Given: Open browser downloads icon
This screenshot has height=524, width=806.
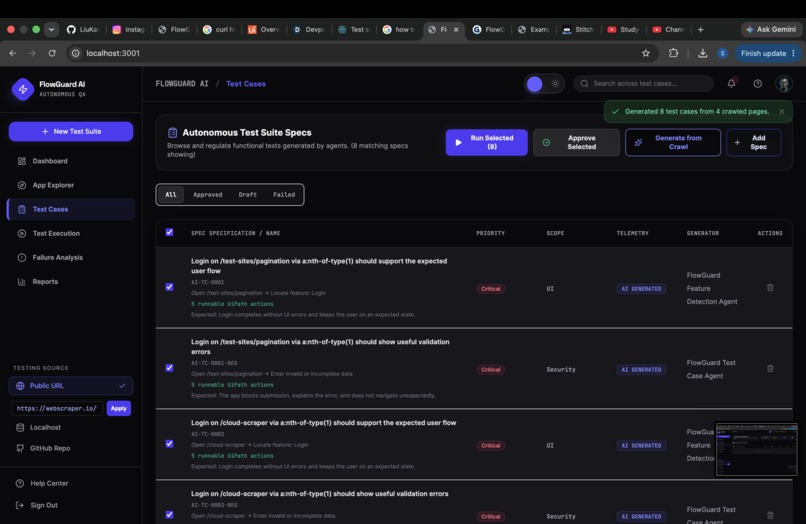Looking at the screenshot, I should 702,53.
